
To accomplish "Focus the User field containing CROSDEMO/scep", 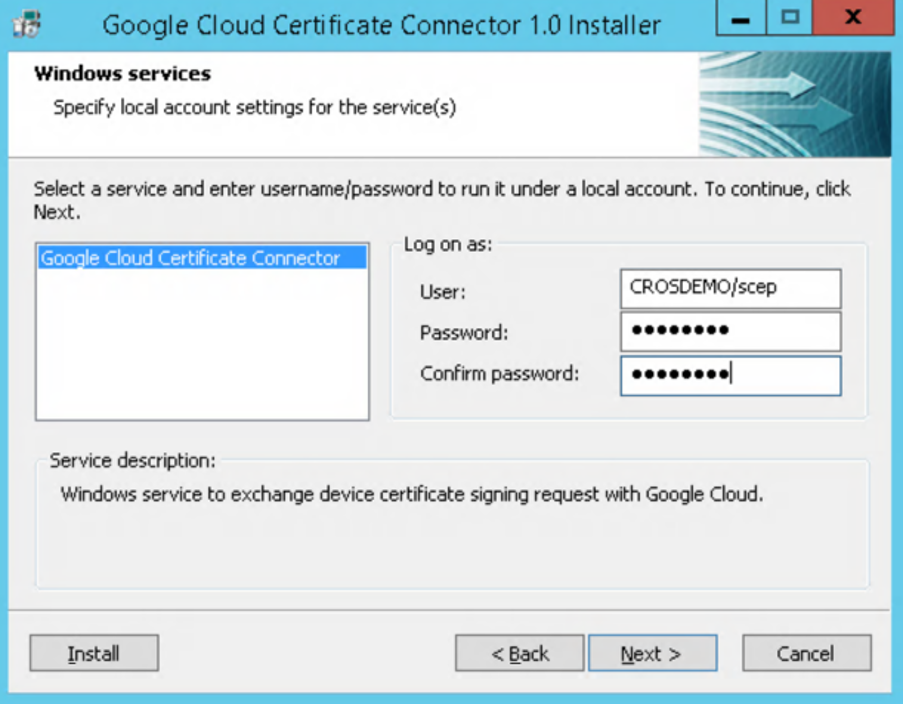I will (x=730, y=288).
